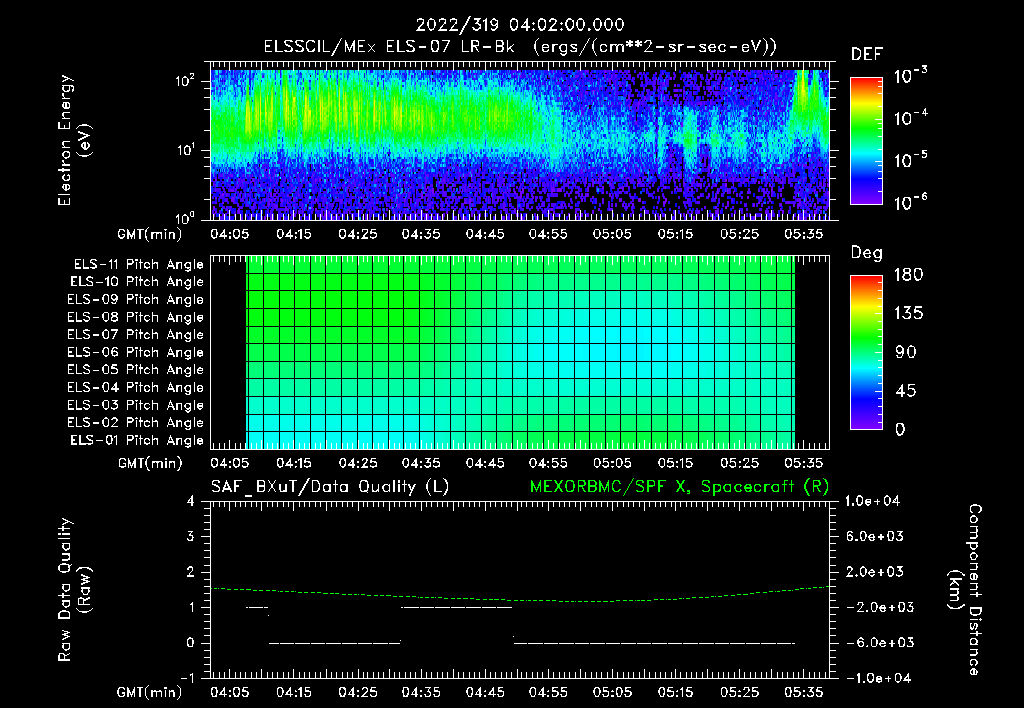1024x708 pixels.
Task: Click the 10^-6 DEF scale value
Action: [x=910, y=202]
